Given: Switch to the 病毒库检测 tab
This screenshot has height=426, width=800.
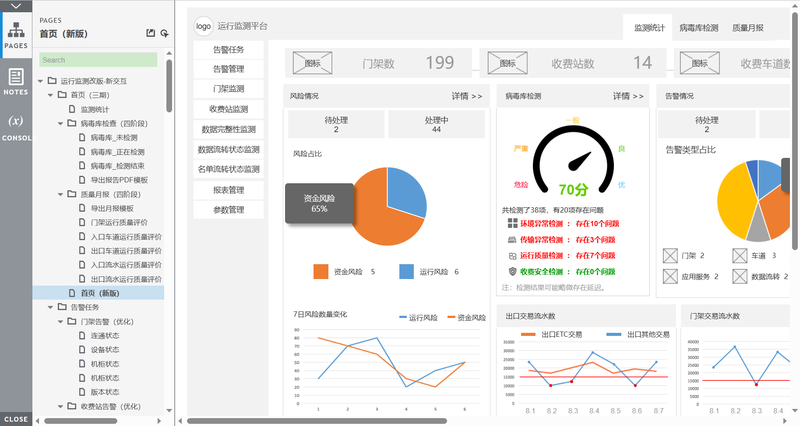Looking at the screenshot, I should (x=698, y=28).
